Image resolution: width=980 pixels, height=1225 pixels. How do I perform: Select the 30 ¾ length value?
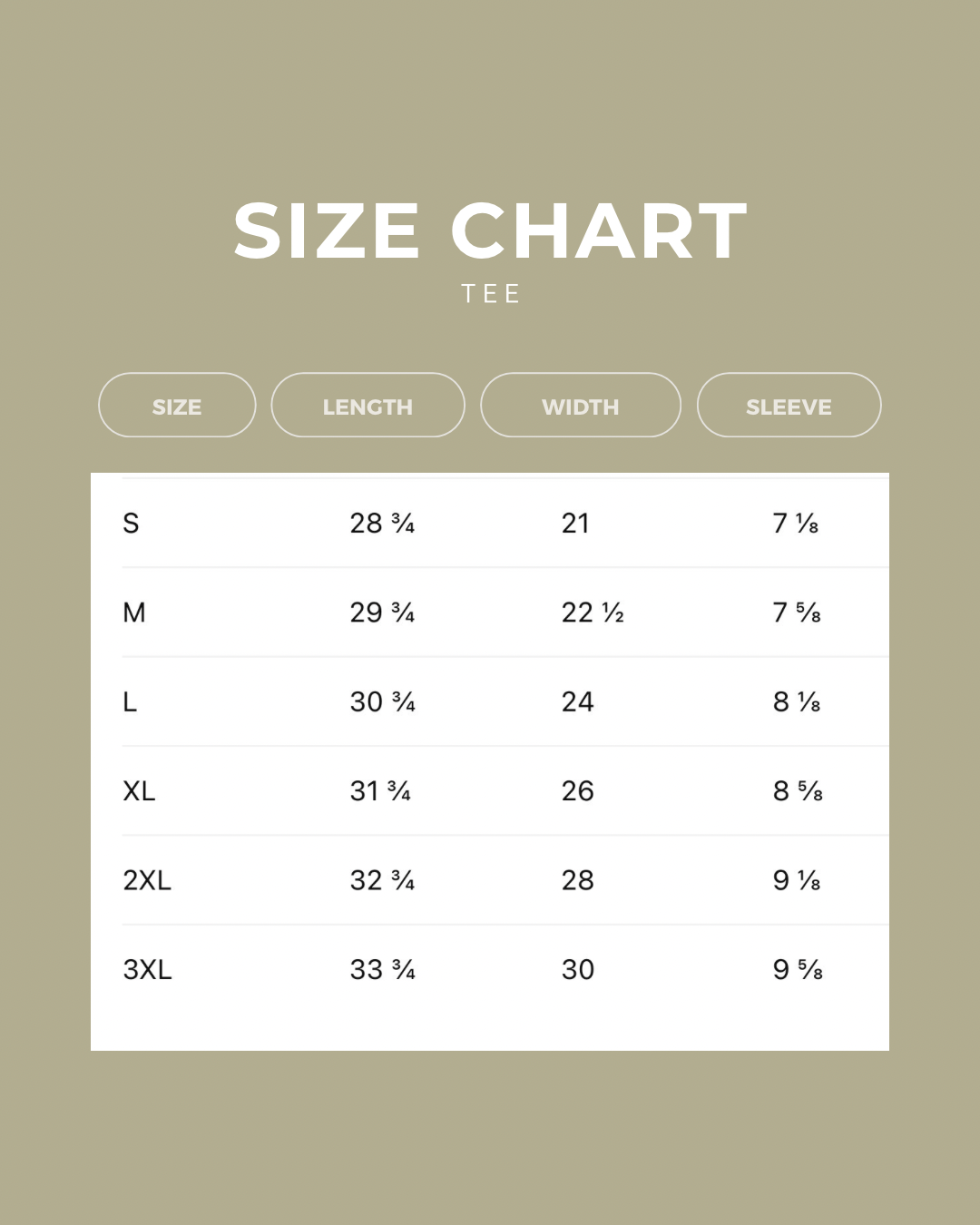click(382, 702)
